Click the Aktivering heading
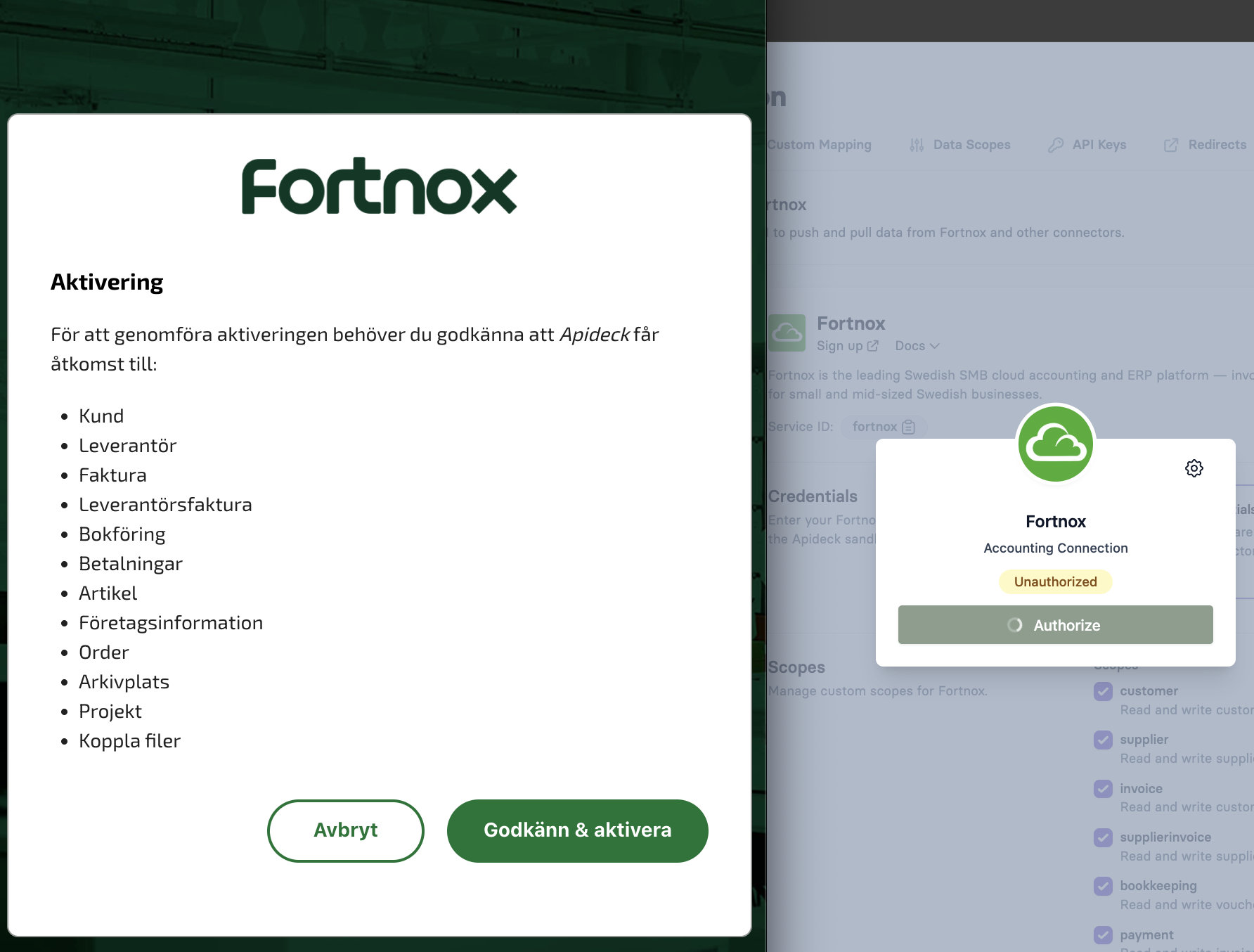Image resolution: width=1254 pixels, height=952 pixels. (107, 282)
